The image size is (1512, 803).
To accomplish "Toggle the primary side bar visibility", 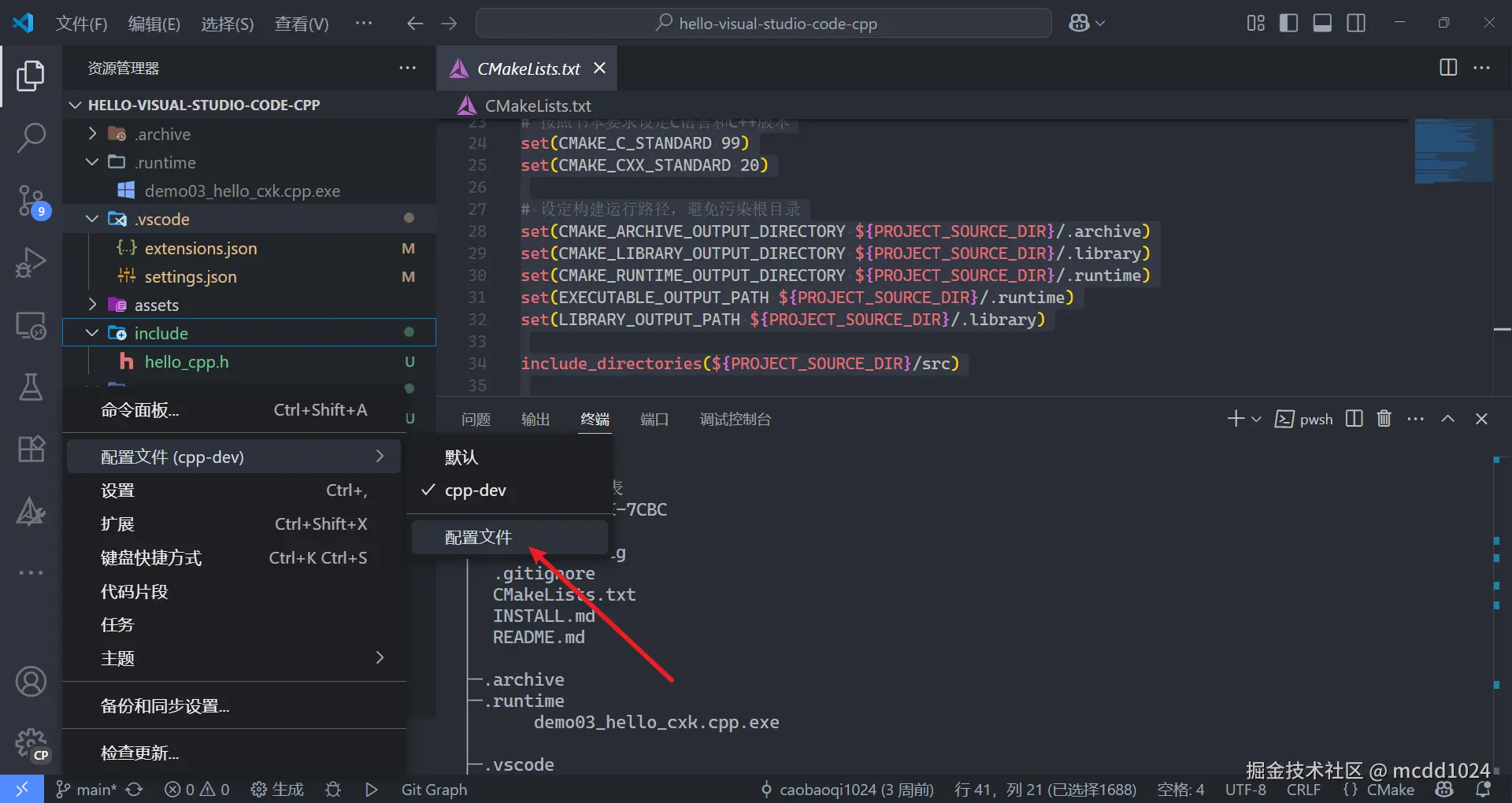I will click(1289, 24).
